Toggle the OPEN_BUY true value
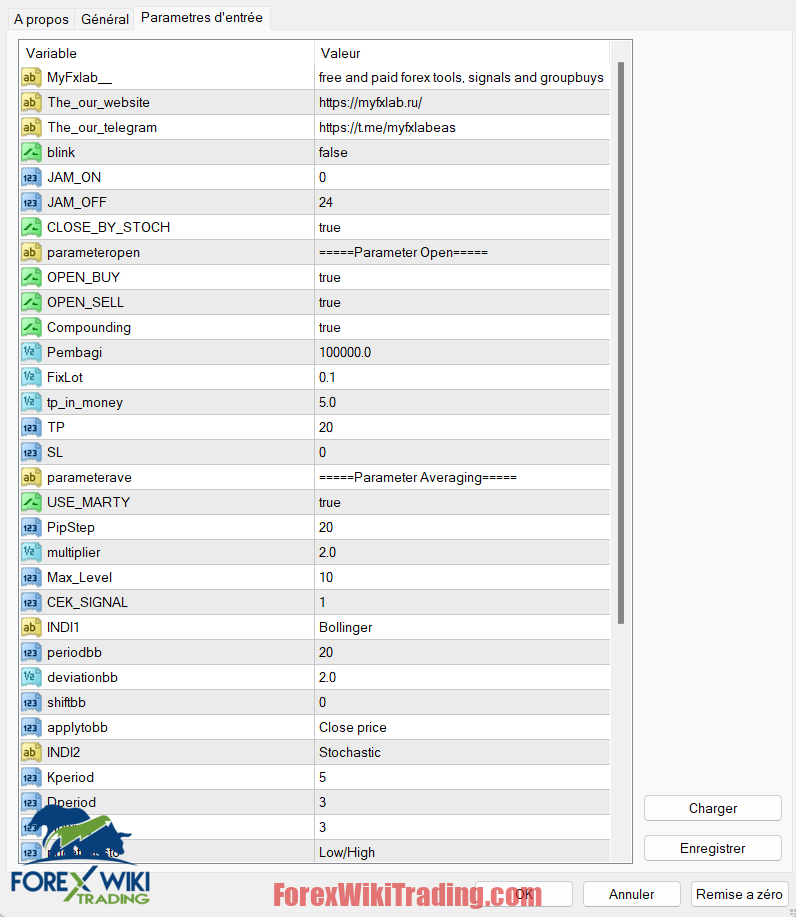This screenshot has height=917, width=796. (460, 277)
